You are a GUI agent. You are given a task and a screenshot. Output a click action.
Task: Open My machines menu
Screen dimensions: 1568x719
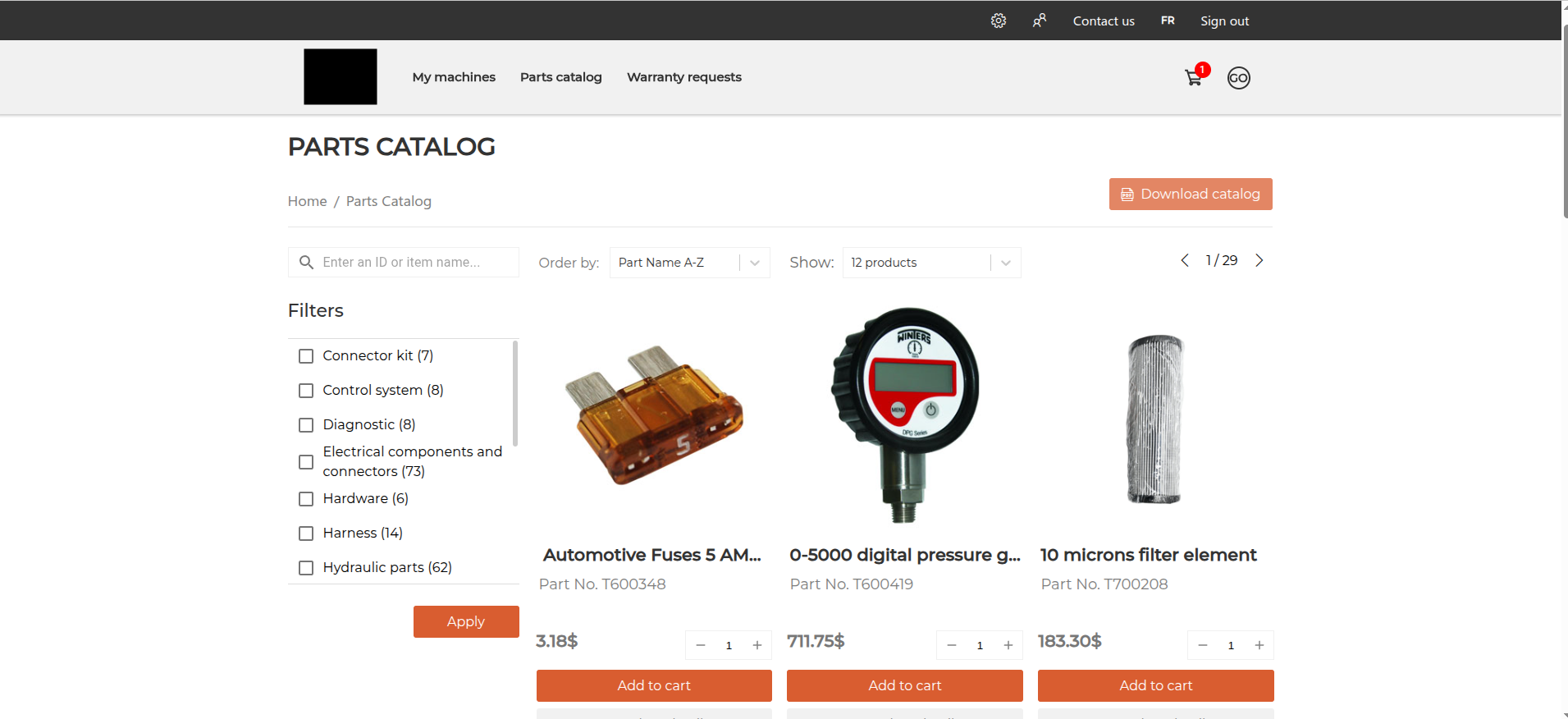pyautogui.click(x=454, y=77)
